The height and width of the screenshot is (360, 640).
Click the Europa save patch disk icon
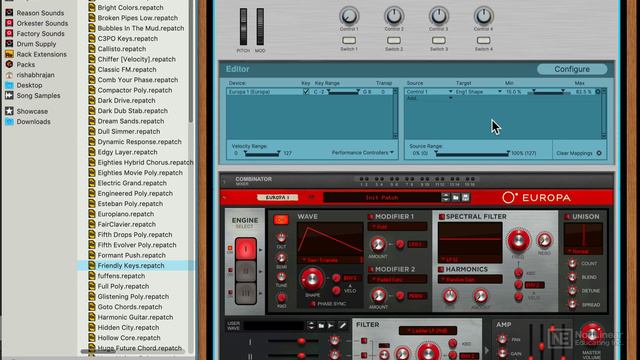click(465, 198)
